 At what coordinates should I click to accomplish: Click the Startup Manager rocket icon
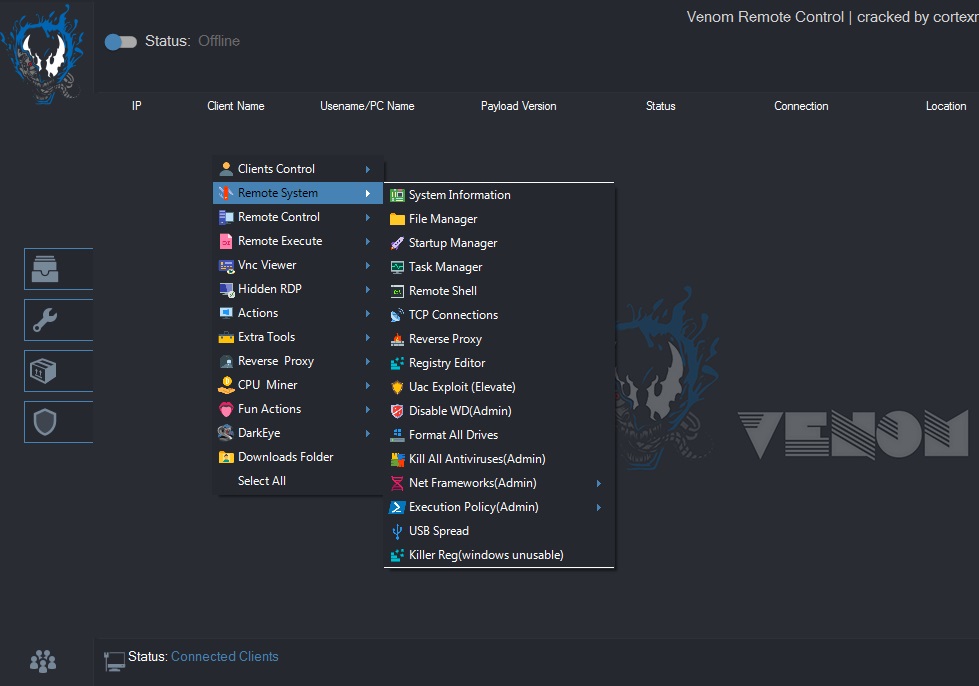tap(397, 243)
